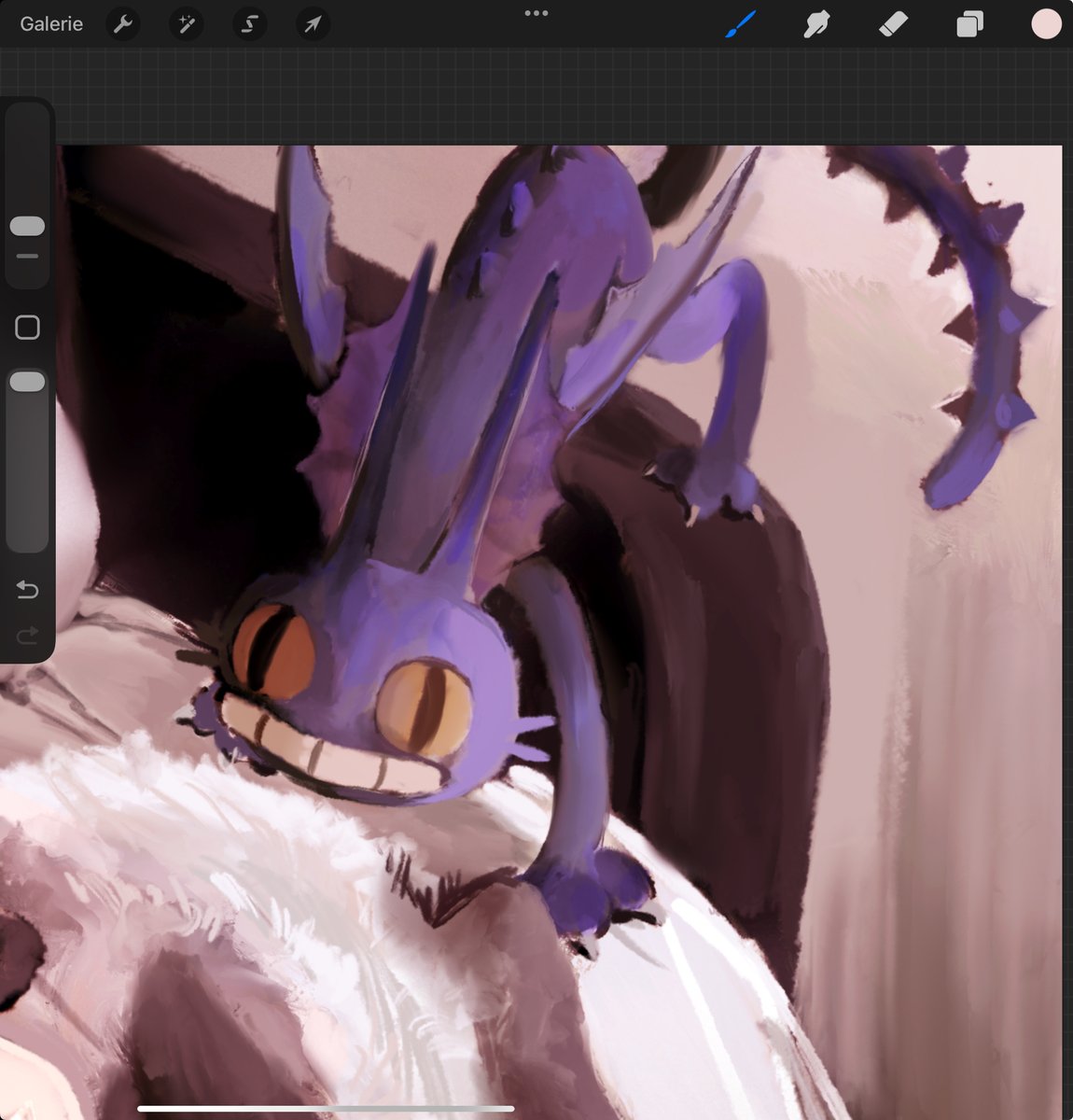Select the Eraser tool
Viewport: 1073px width, 1120px height.
(x=893, y=24)
